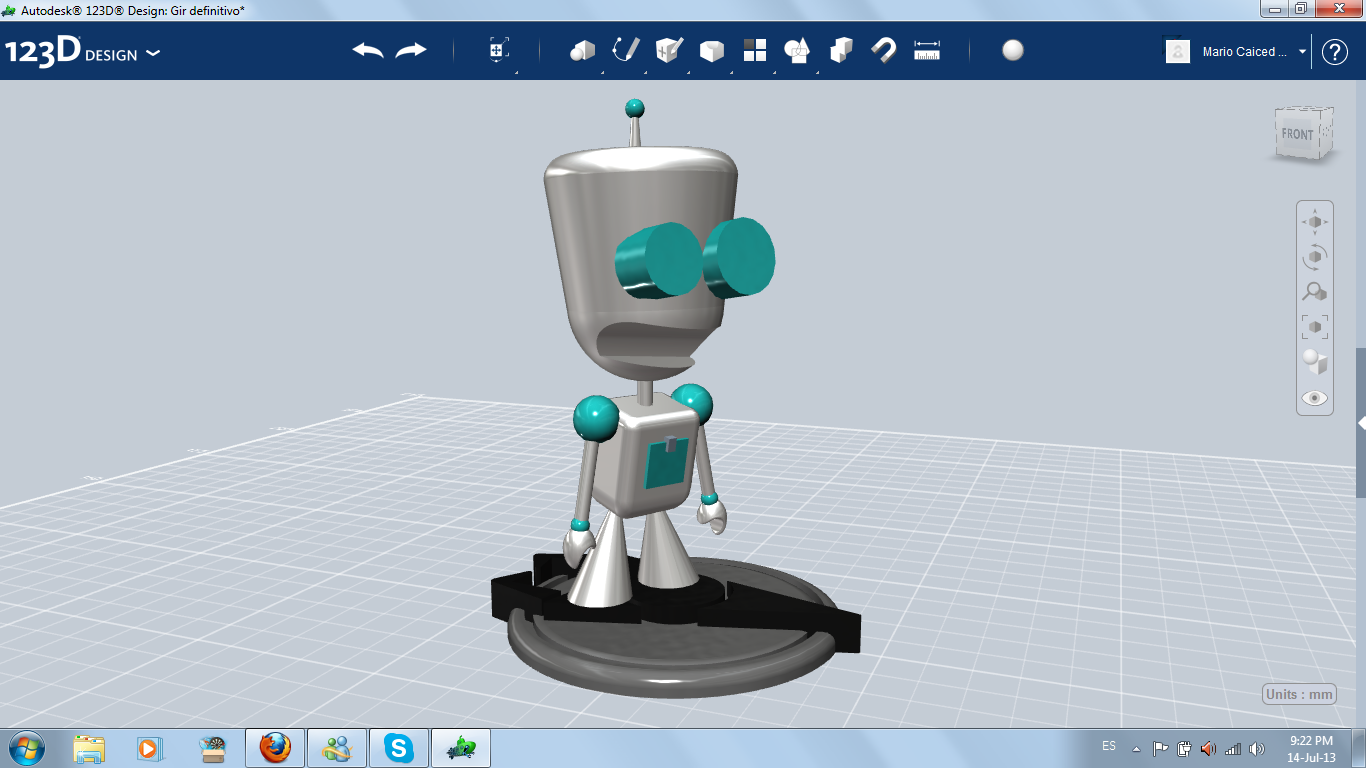1366x768 pixels.
Task: Click the vertical scrollbar on the right edge
Action: tap(1361, 422)
